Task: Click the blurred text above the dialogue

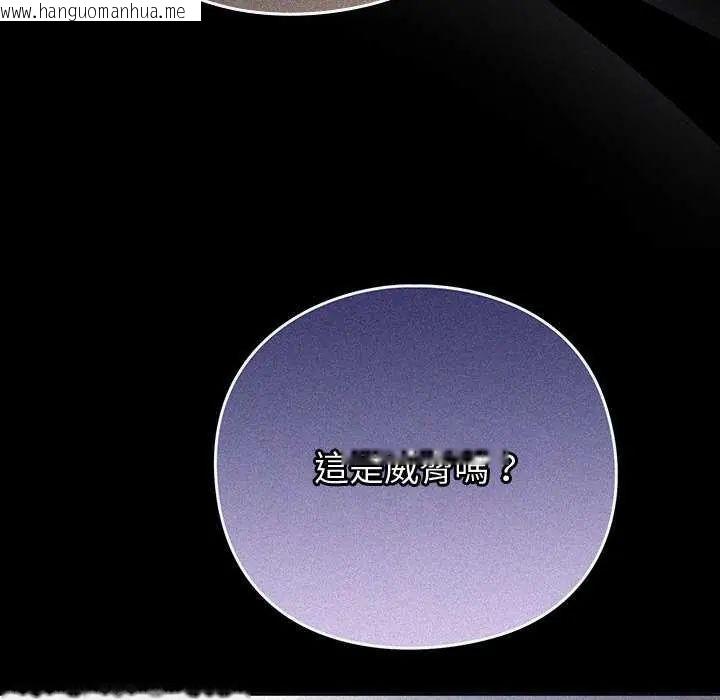Action: tap(420, 455)
